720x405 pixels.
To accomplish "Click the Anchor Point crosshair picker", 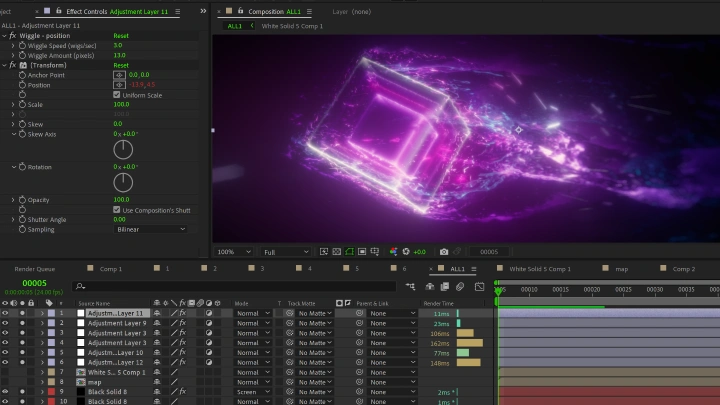I will 119,75.
